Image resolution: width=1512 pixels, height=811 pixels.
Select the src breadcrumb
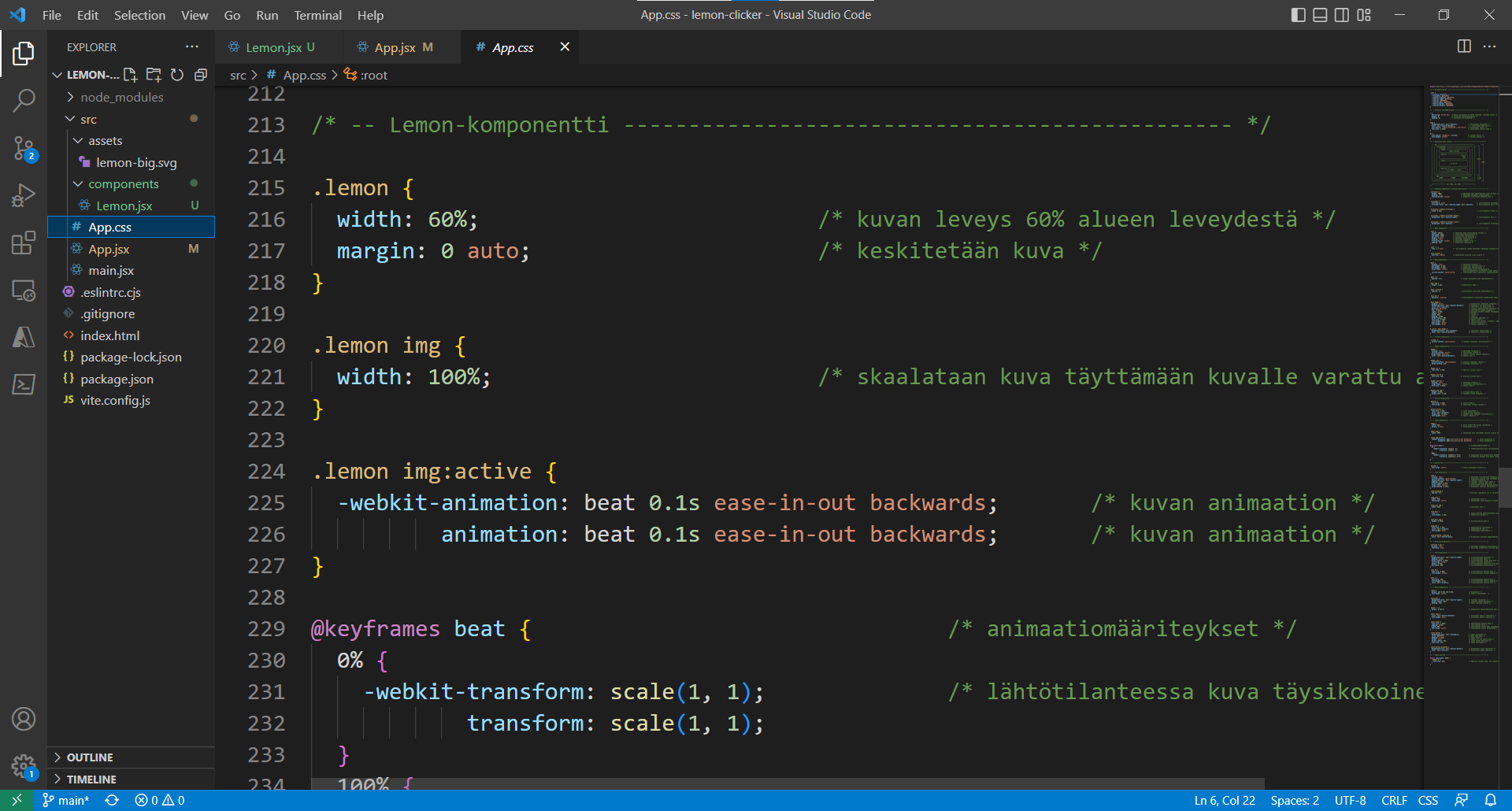pos(238,75)
